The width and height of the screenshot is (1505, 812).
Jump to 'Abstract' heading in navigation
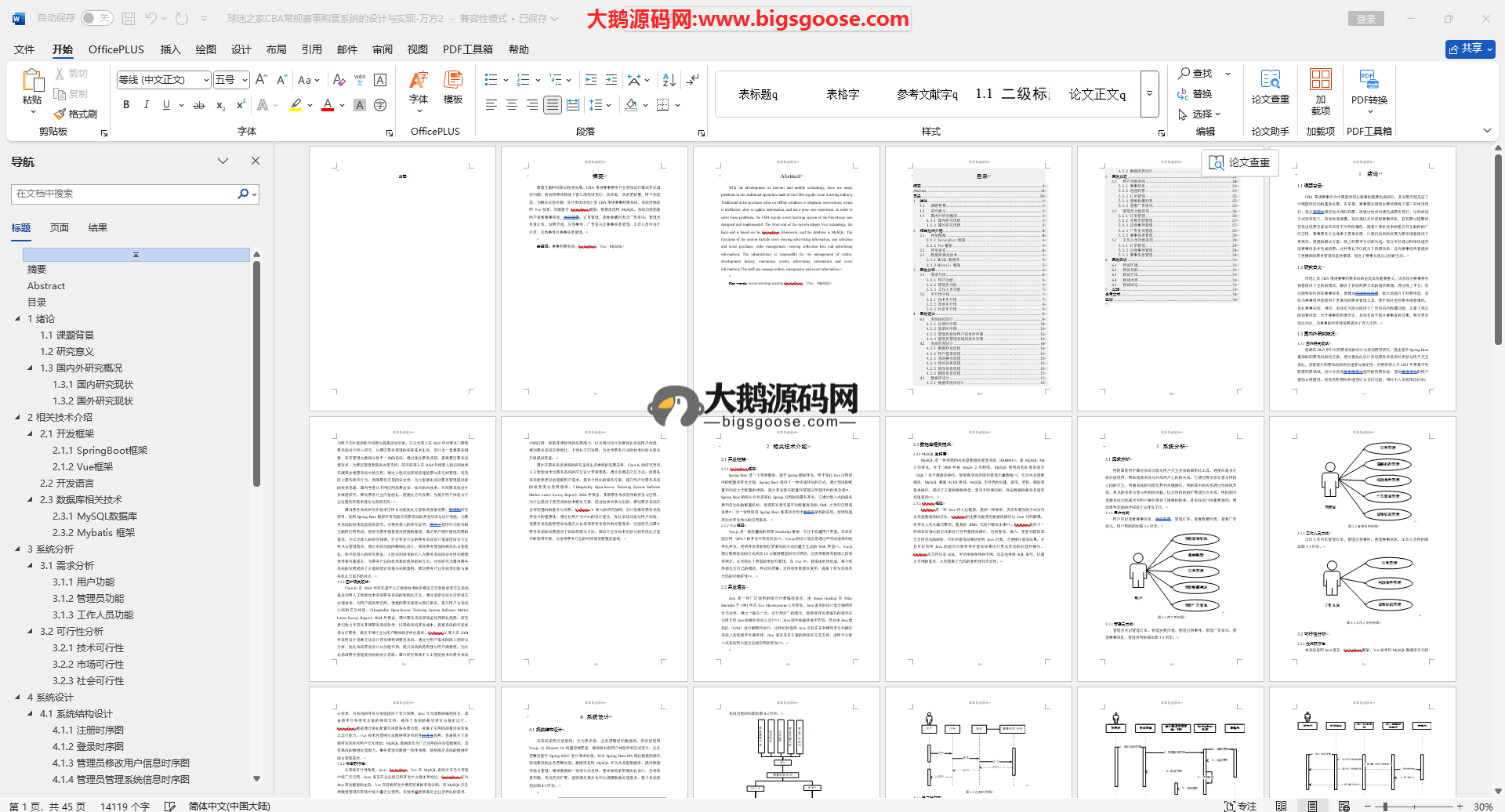pos(46,286)
